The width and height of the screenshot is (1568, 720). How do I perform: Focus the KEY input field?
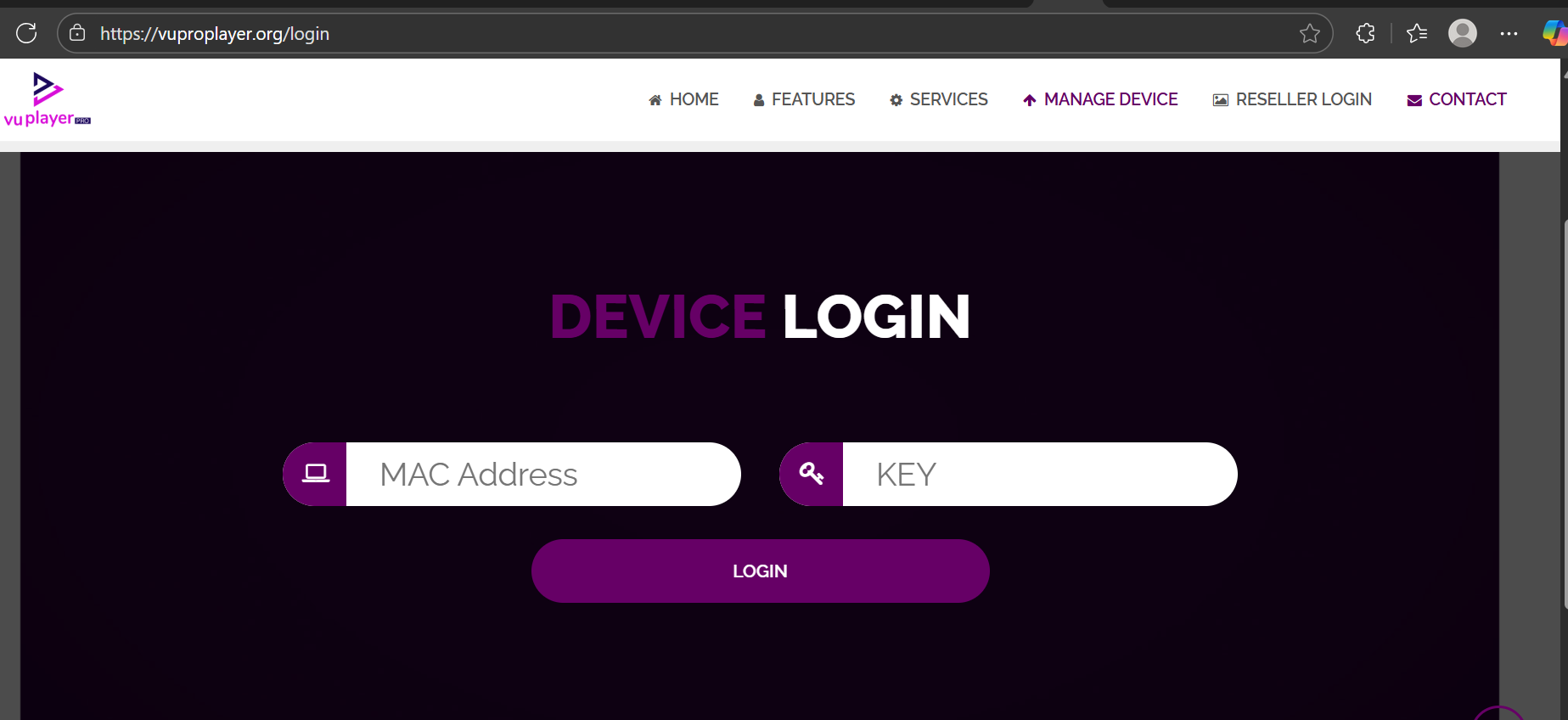tap(1040, 474)
